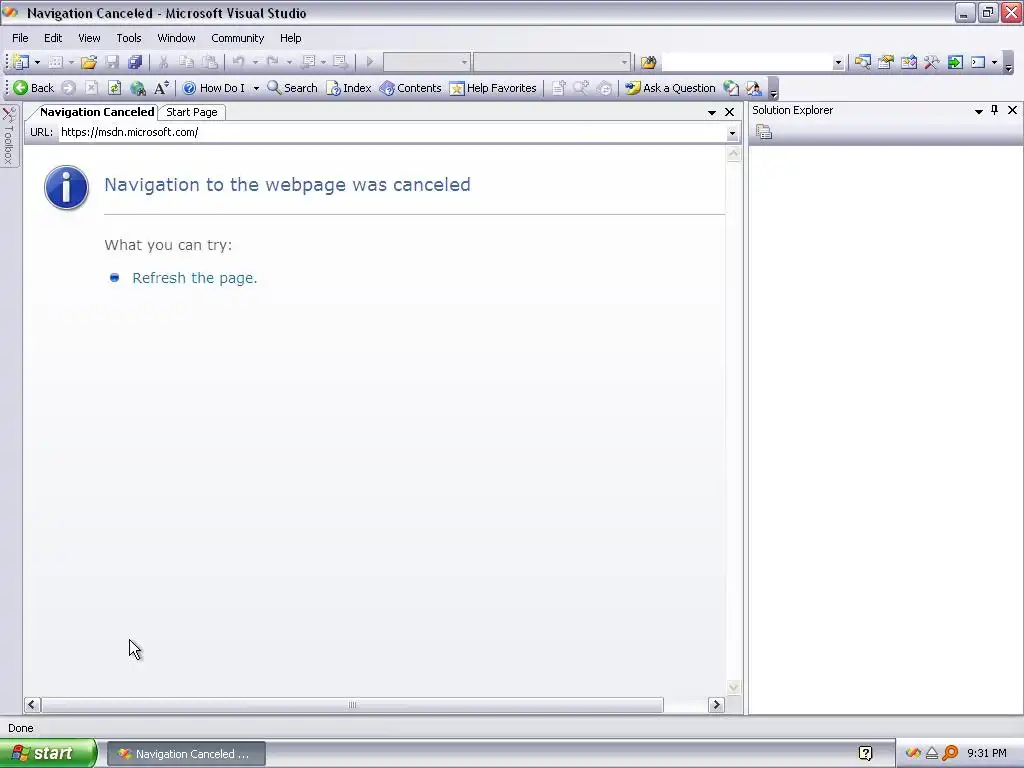Open the Command Window dropdown arrow
Image resolution: width=1024 pixels, height=768 pixels.
coord(995,62)
